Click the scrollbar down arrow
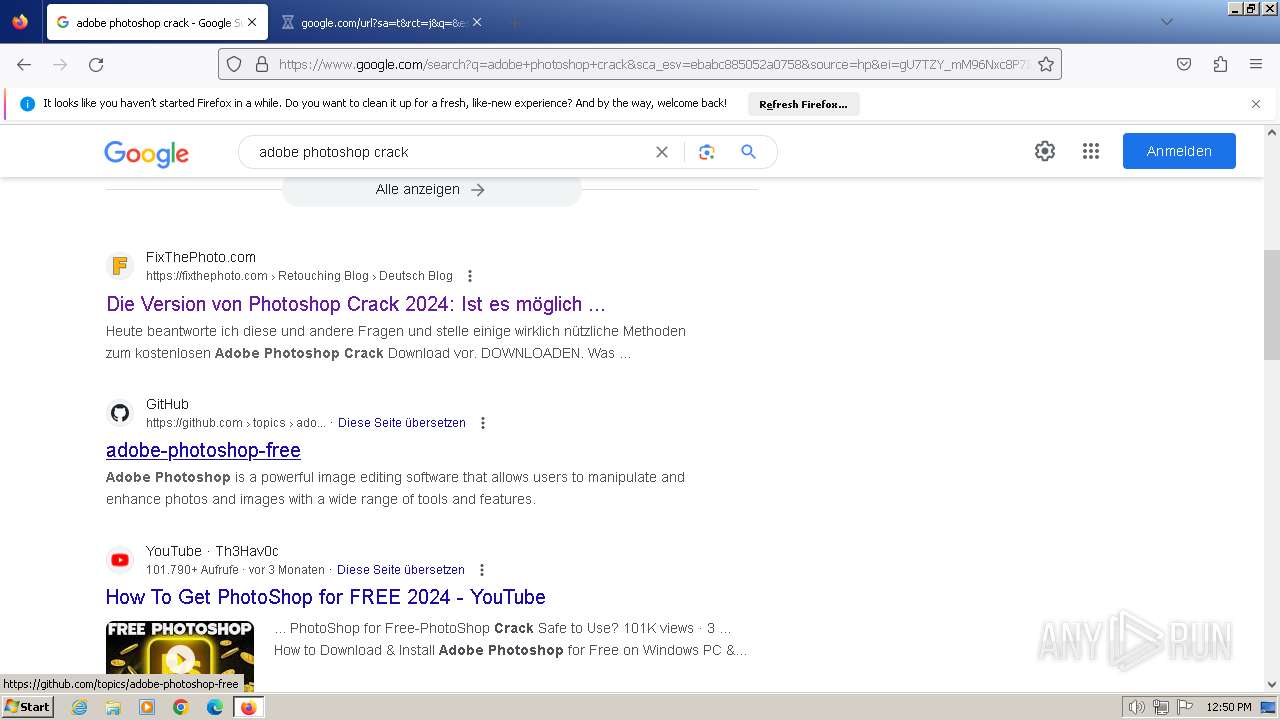The width and height of the screenshot is (1280, 720). coord(1272,685)
